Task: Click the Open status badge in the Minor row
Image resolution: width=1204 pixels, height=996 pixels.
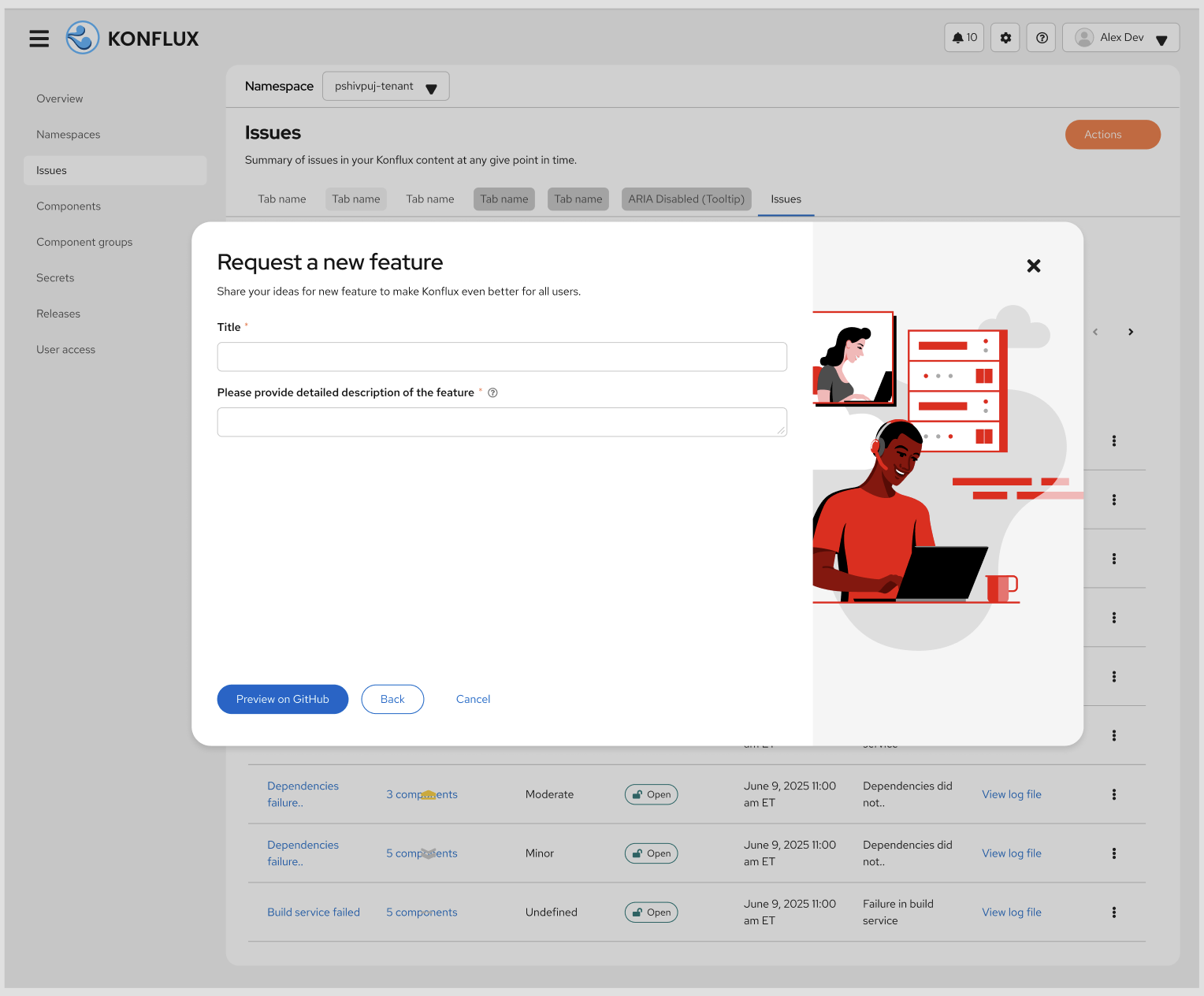Action: pyautogui.click(x=652, y=853)
